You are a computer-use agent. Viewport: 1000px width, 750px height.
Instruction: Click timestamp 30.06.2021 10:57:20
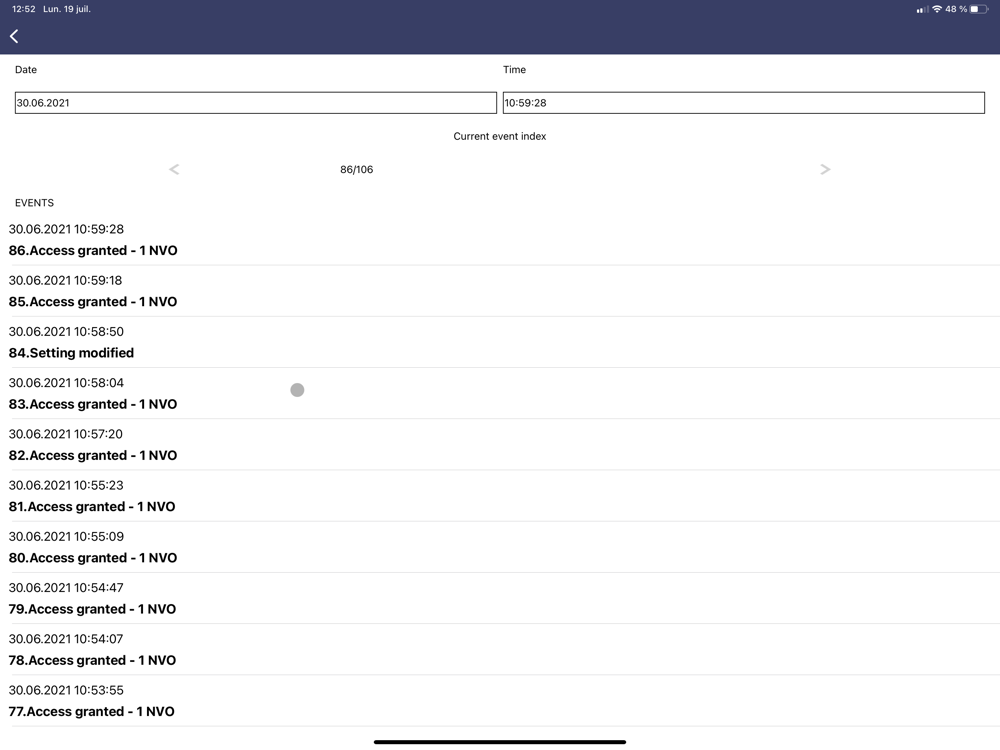(x=66, y=434)
